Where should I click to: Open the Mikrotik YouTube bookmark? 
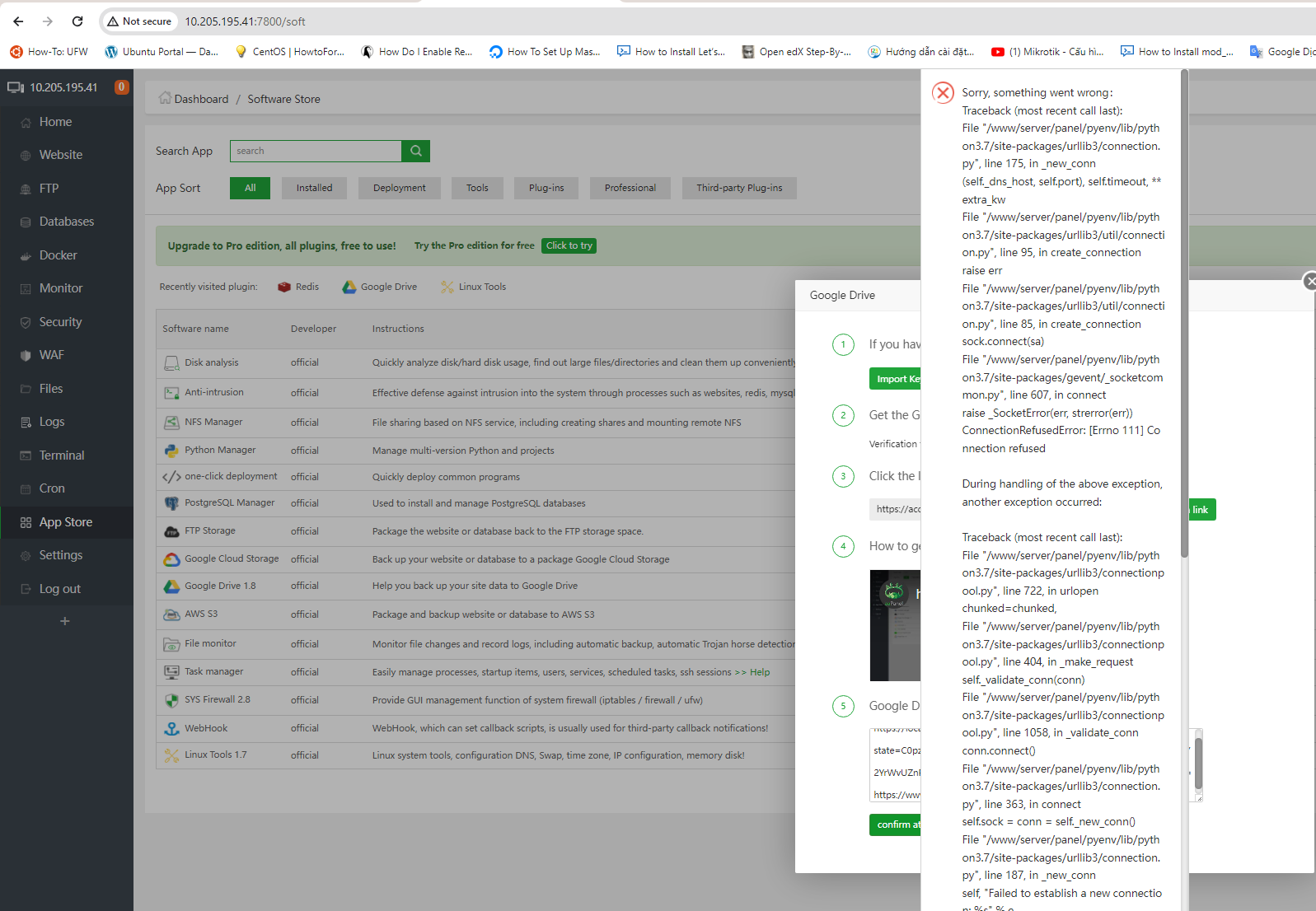pyautogui.click(x=1047, y=52)
